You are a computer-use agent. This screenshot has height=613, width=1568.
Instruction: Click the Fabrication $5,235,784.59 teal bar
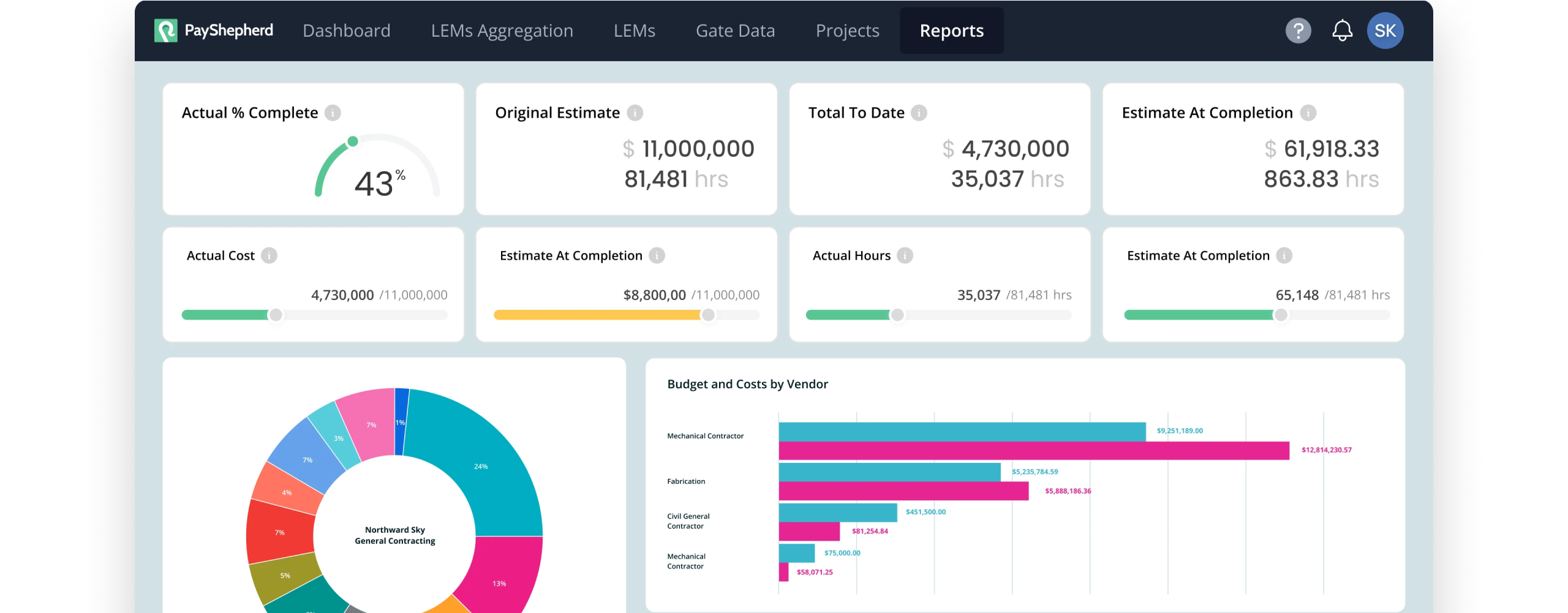890,472
